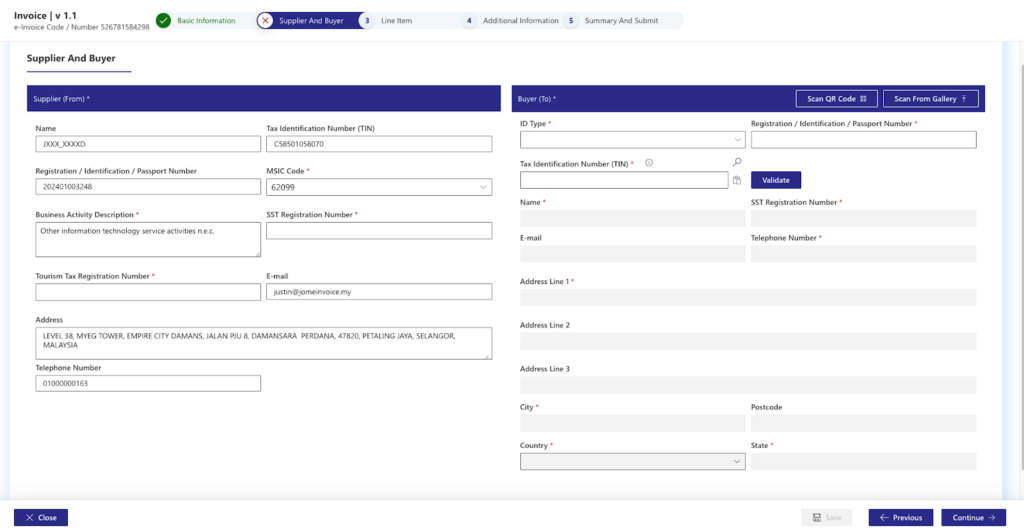This screenshot has height=531, width=1024.
Task: Go to the Additional Information step
Action: point(520,20)
